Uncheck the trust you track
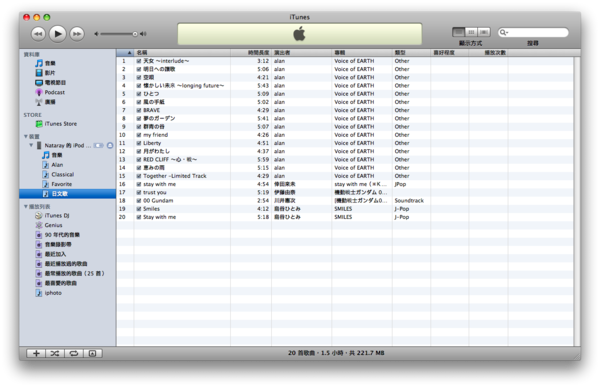Viewport: 600px width, 387px height. (139, 193)
